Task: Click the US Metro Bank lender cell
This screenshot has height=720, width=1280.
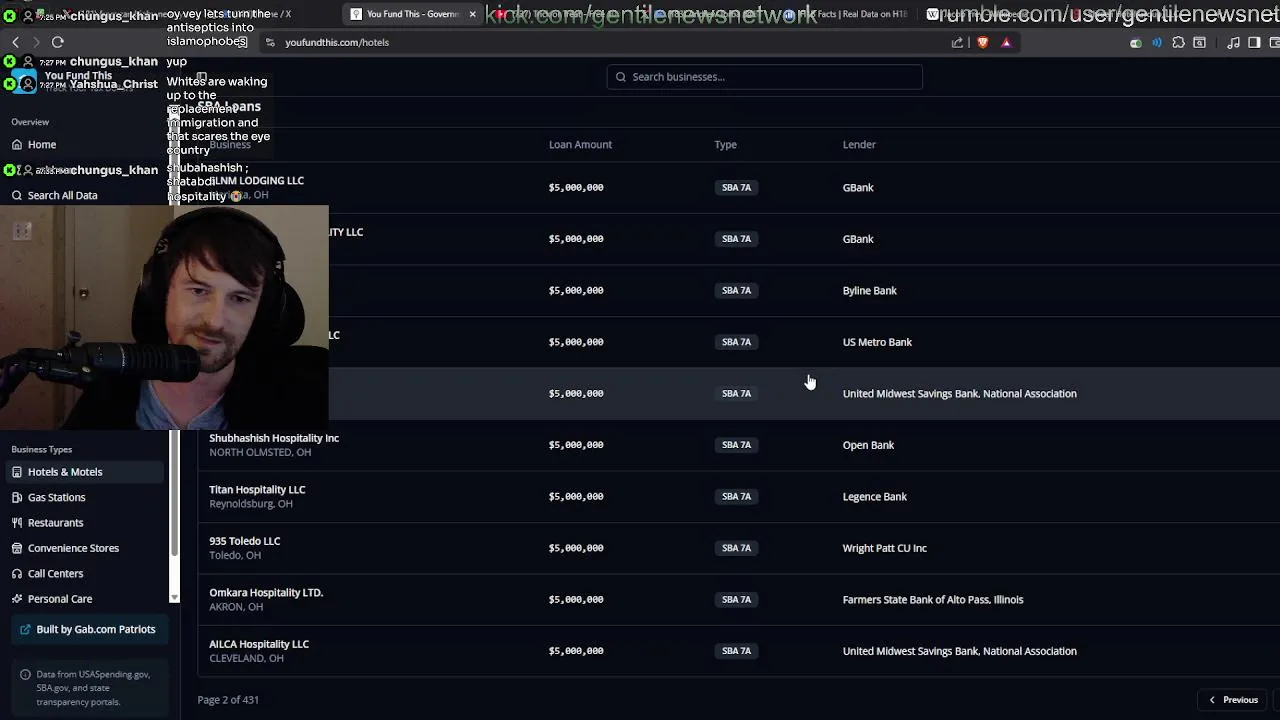Action: pos(877,342)
